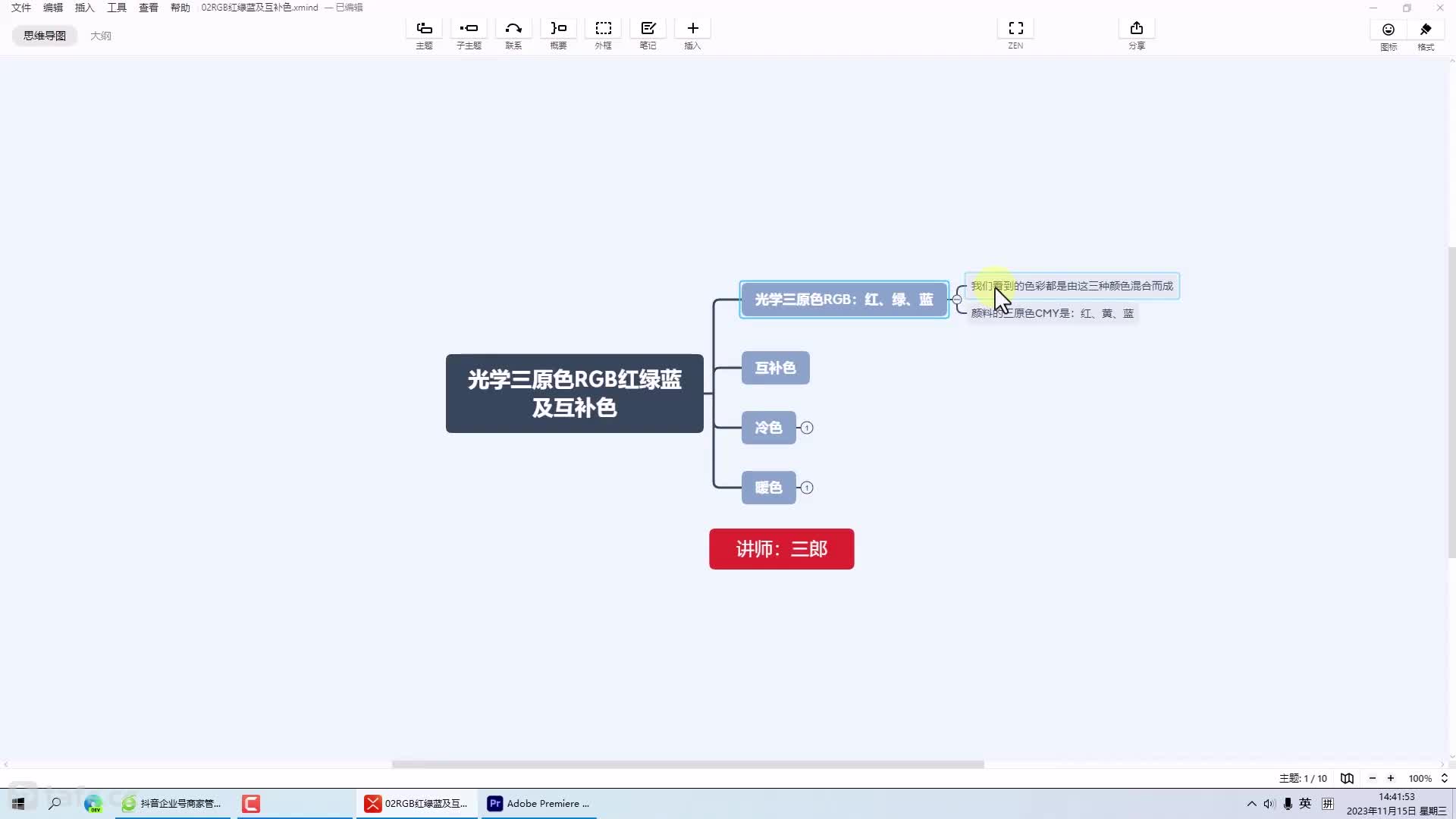Select central topic 光学三原色RGB红绿蓝及互补色
Image resolution: width=1456 pixels, height=819 pixels.
coord(575,394)
